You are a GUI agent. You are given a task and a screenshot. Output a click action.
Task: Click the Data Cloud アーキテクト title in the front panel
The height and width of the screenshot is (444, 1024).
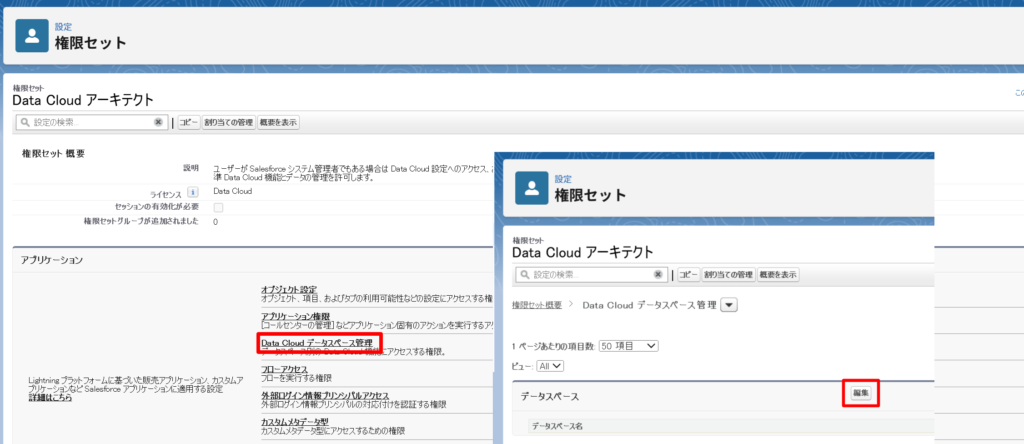pyautogui.click(x=583, y=252)
